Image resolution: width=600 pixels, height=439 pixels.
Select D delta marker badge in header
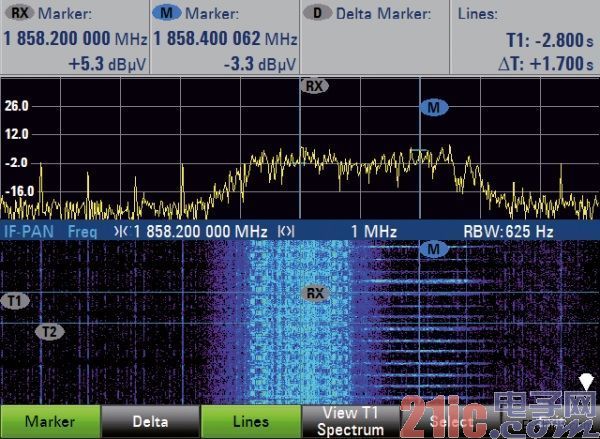tap(317, 13)
